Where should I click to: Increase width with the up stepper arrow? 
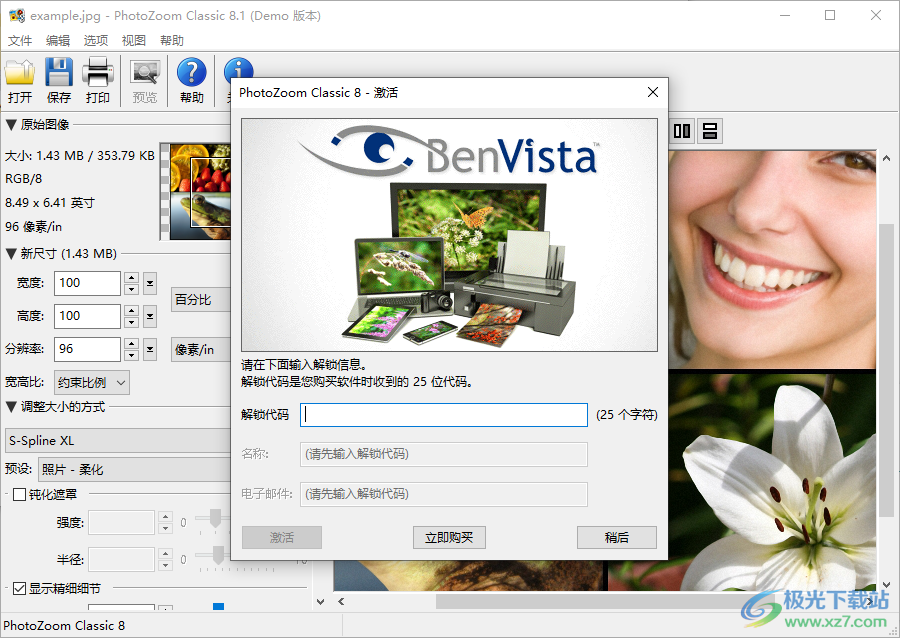[131, 278]
